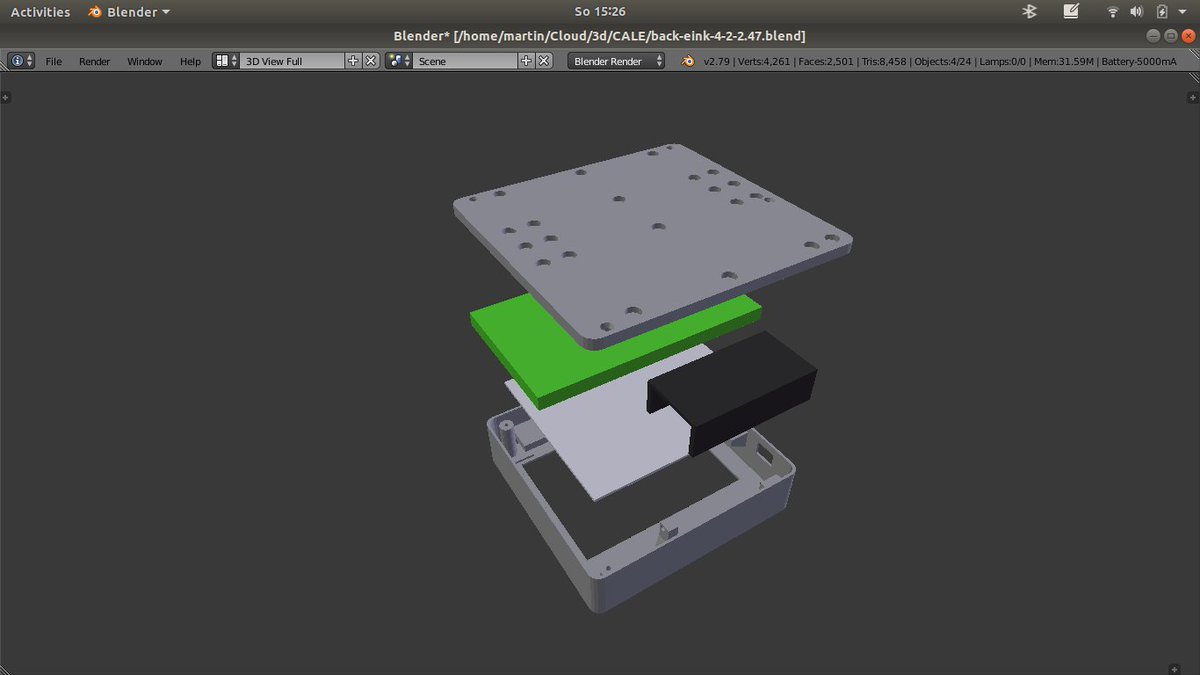Open the File menu
The image size is (1200, 675).
click(x=54, y=61)
